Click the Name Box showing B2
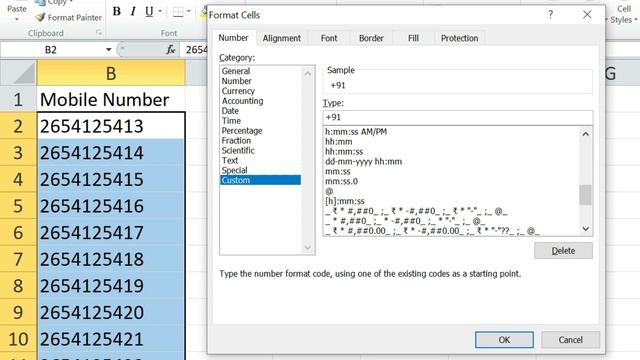Screen dimensions: 640x360 (51, 50)
